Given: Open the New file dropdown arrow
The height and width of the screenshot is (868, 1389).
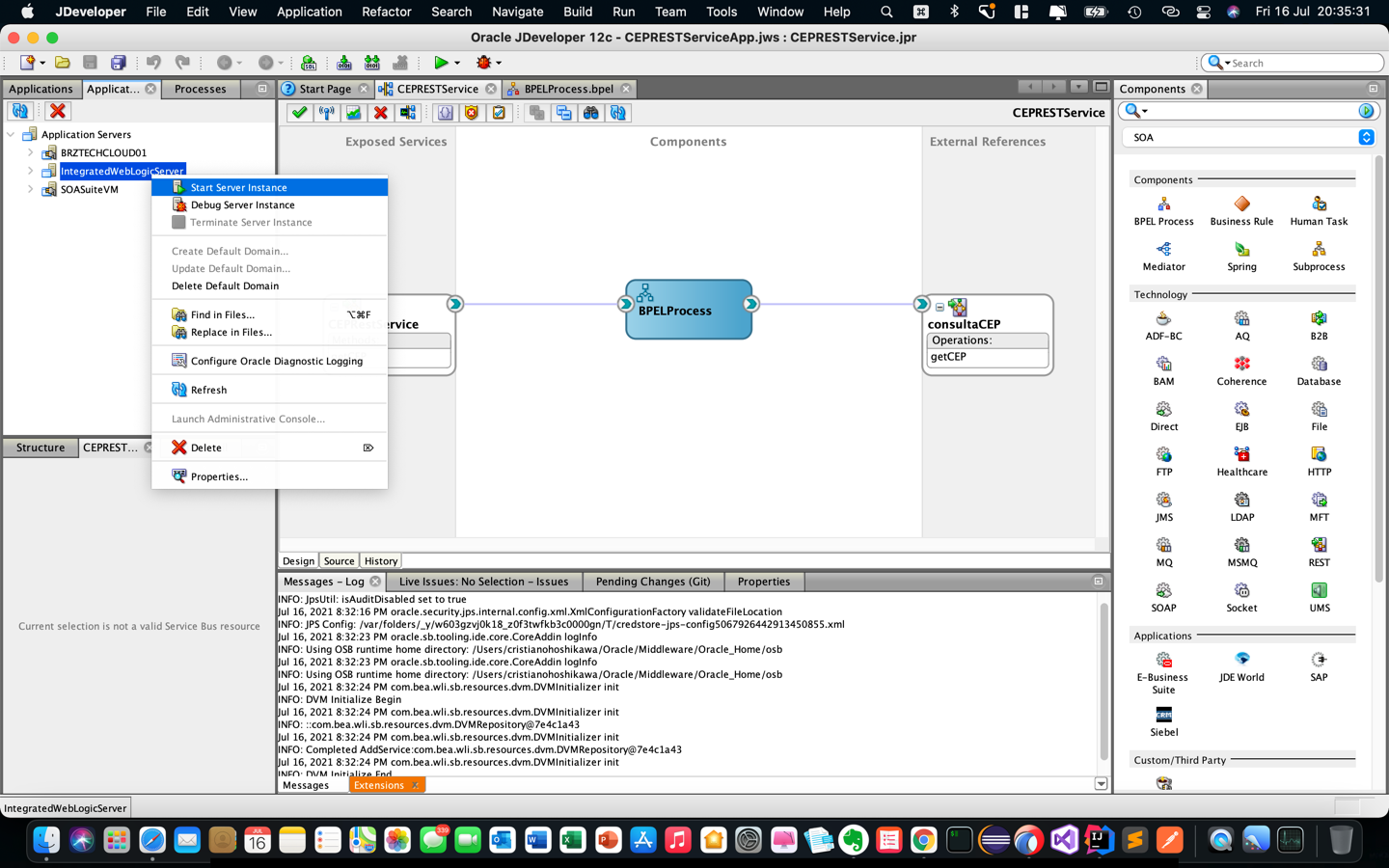Looking at the screenshot, I should coord(42,63).
